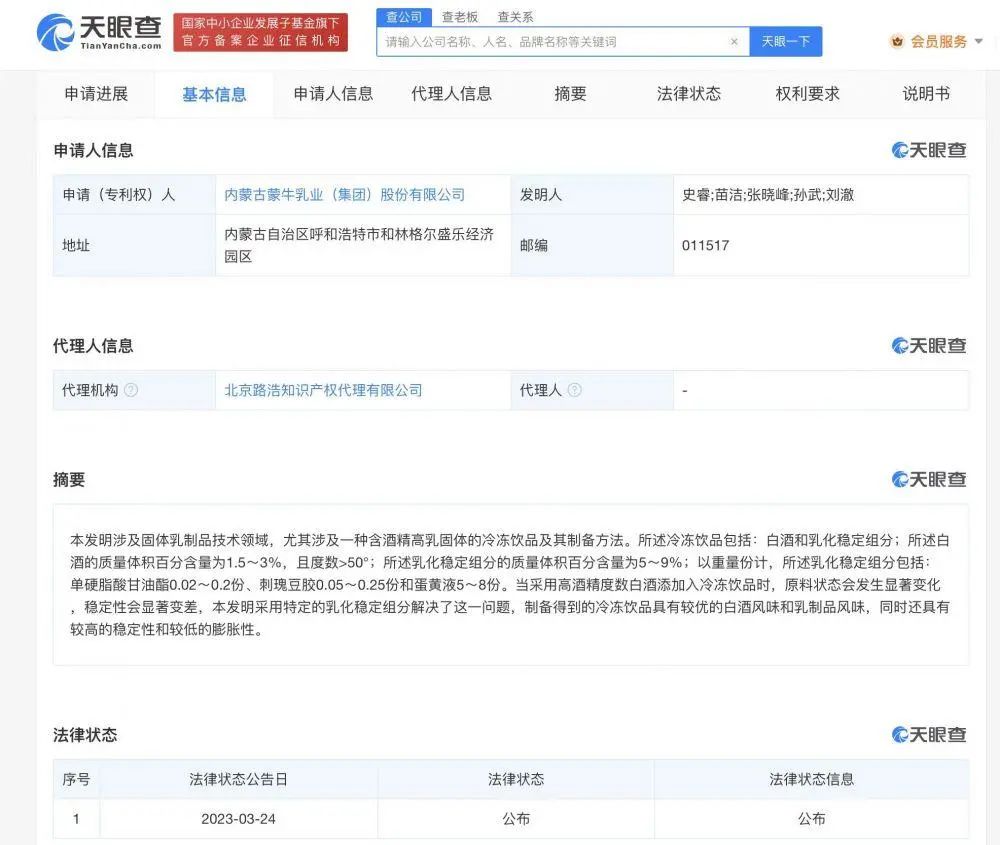Image resolution: width=1000 pixels, height=845 pixels.
Task: Switch search mode to 查老板
Action: click(x=460, y=17)
